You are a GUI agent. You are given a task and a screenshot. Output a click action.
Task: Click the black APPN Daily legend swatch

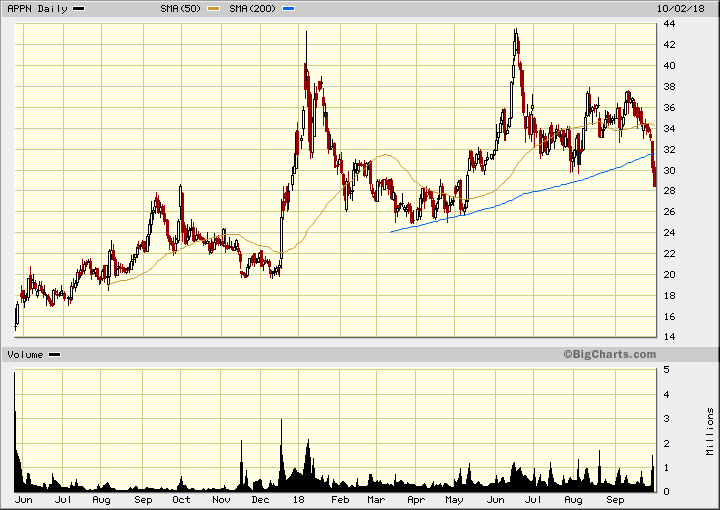(x=79, y=8)
